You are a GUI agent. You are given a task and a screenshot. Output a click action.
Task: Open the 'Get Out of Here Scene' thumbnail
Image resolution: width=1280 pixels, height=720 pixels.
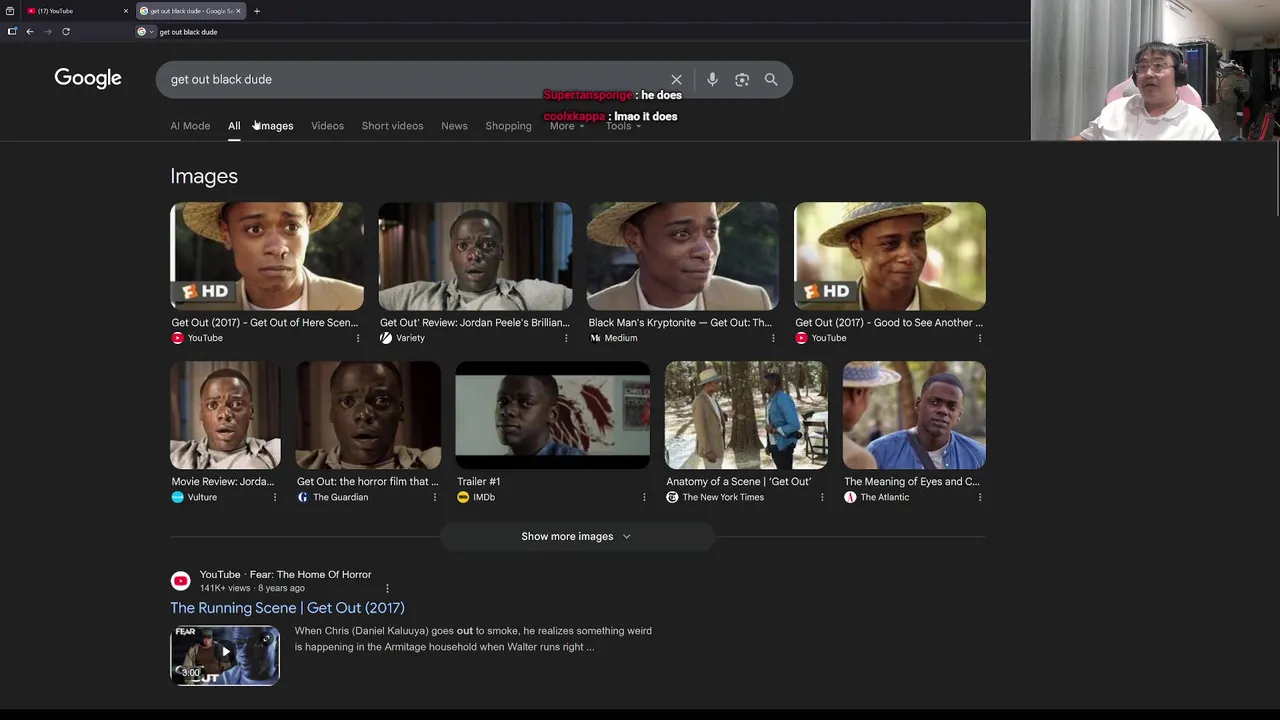(x=267, y=256)
